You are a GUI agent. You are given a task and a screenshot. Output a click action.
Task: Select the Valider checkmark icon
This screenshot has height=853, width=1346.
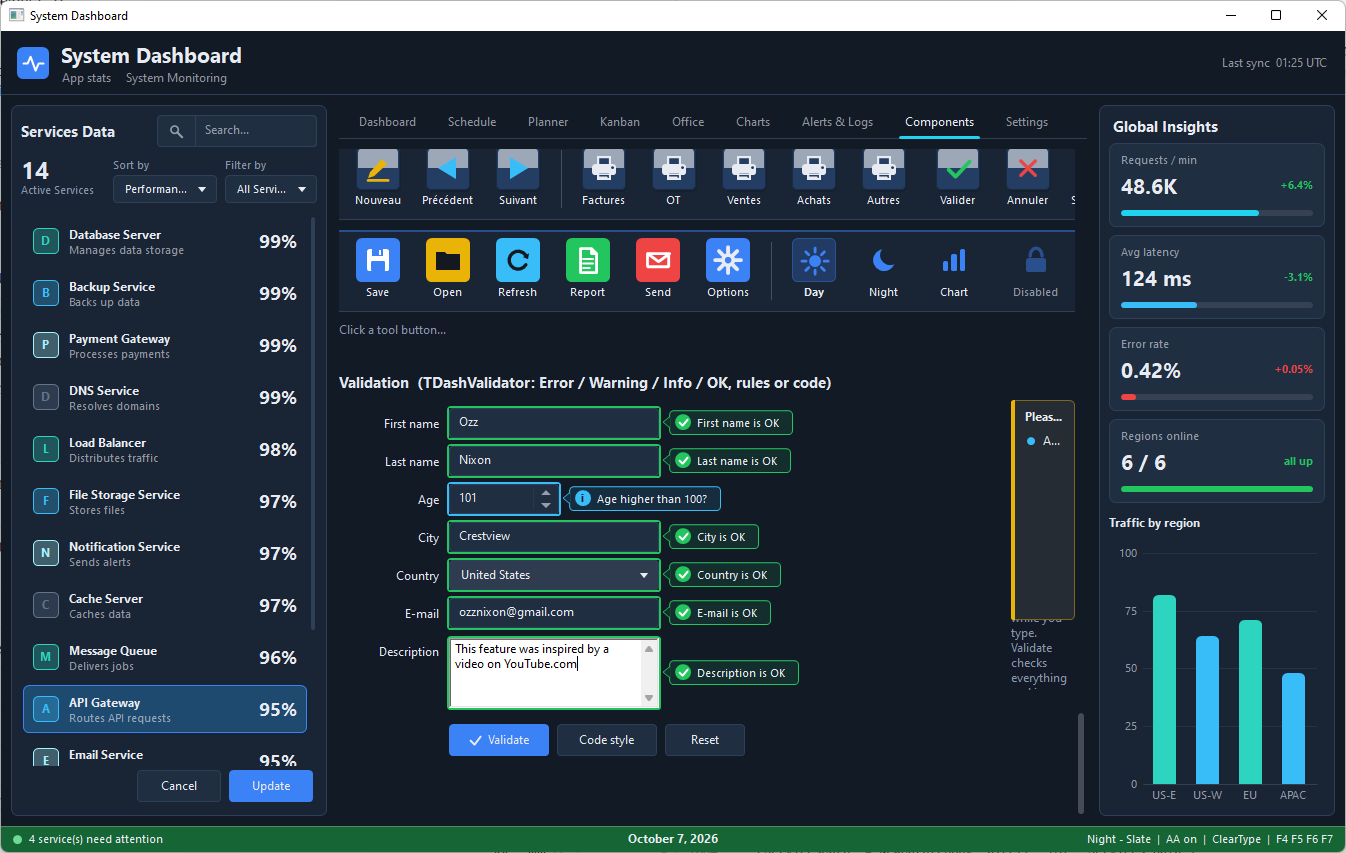(958, 170)
